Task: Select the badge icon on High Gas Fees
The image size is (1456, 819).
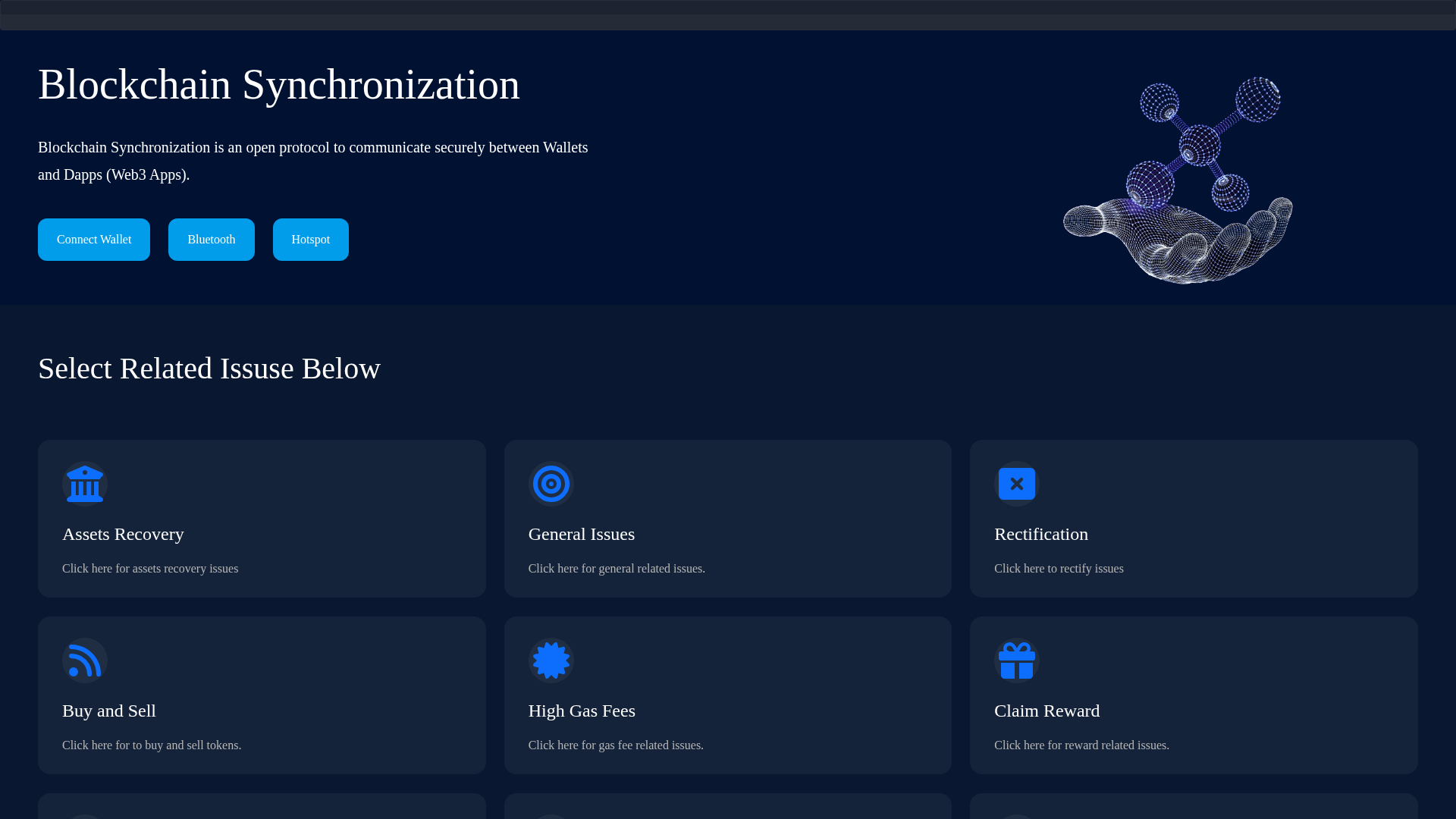Action: pyautogui.click(x=551, y=661)
